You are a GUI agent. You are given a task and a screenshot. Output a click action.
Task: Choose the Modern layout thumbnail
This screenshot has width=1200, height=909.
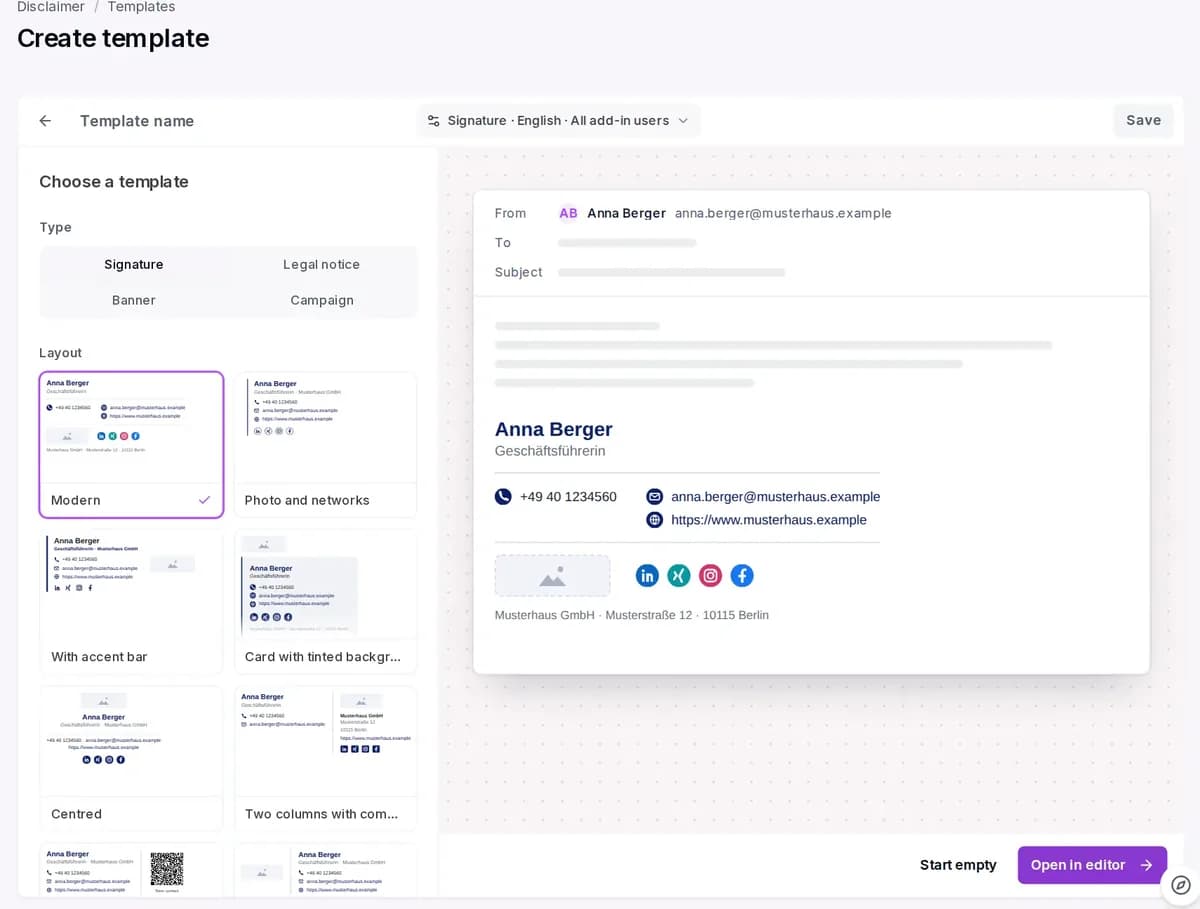coord(131,445)
